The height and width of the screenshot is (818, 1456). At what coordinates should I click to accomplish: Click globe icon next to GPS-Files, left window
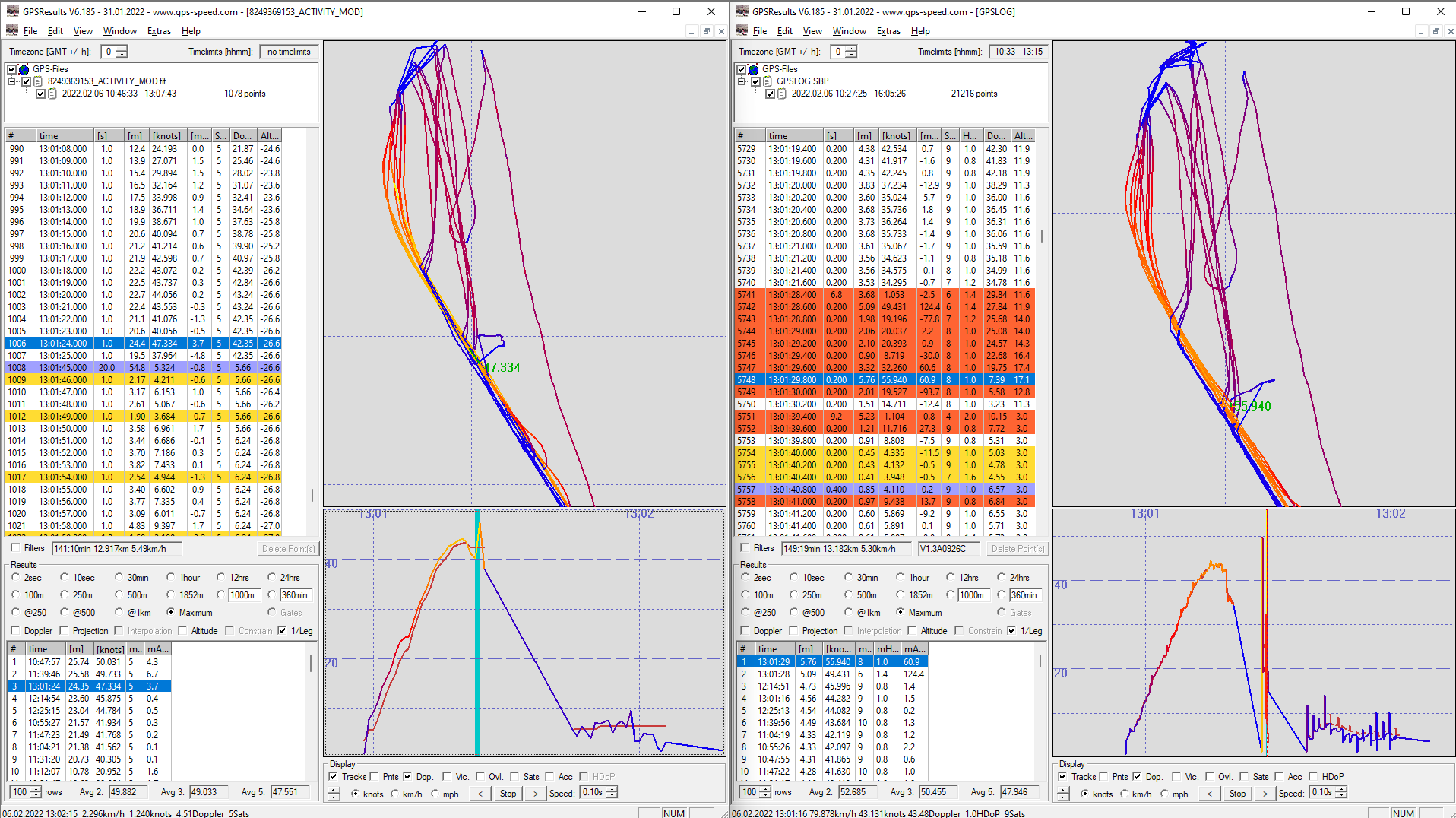(24, 69)
